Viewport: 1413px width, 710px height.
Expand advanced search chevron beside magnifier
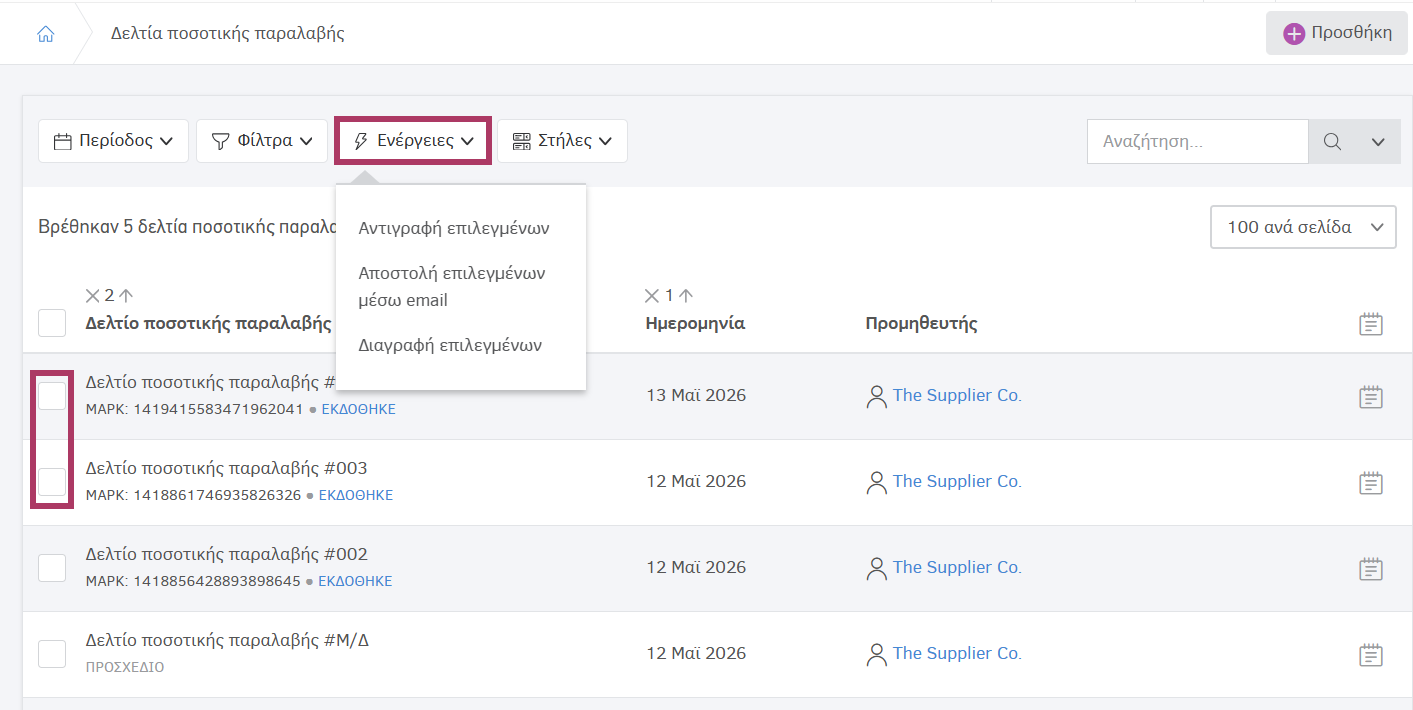point(1378,142)
